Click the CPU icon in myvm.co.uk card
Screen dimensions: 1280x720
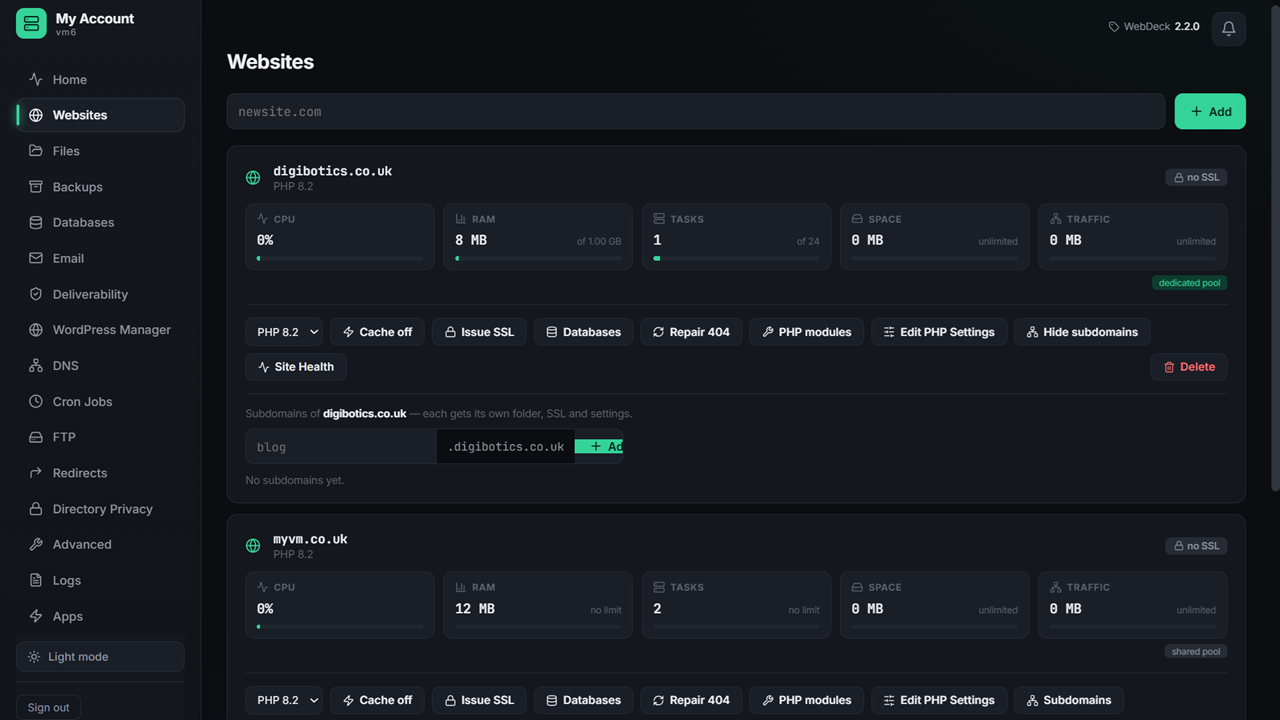point(263,587)
